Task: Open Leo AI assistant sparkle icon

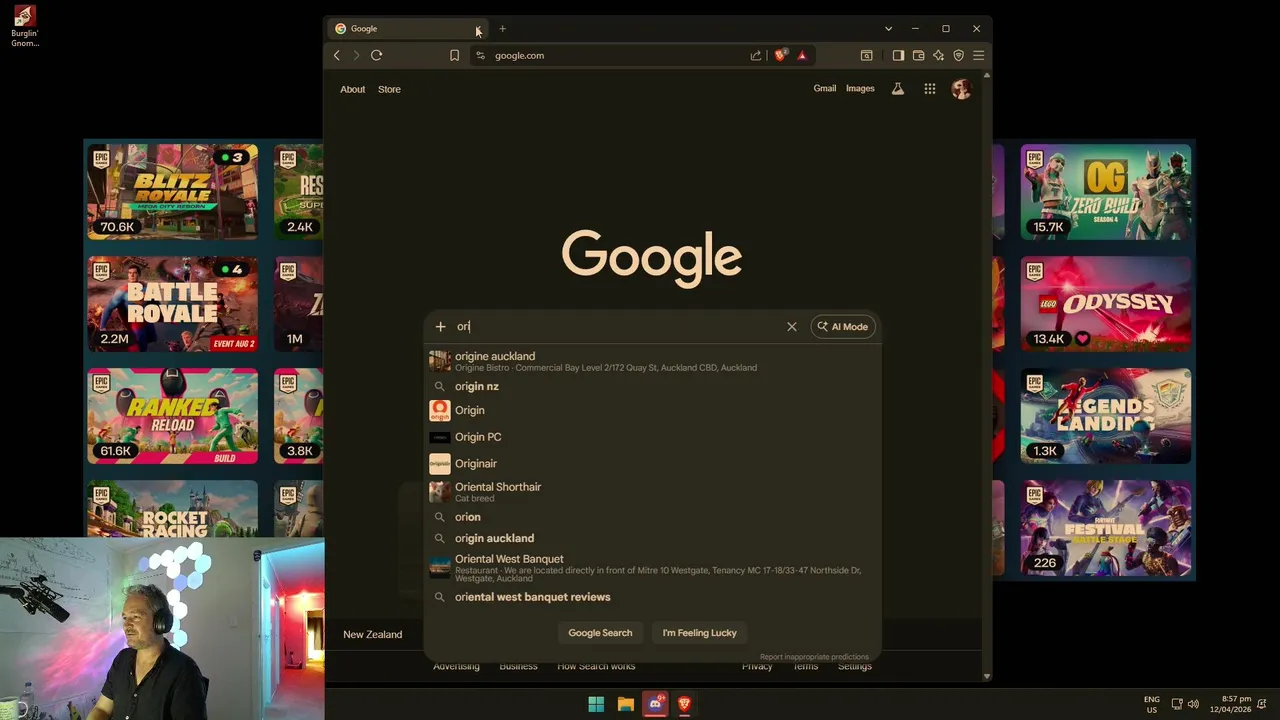Action: tap(938, 55)
